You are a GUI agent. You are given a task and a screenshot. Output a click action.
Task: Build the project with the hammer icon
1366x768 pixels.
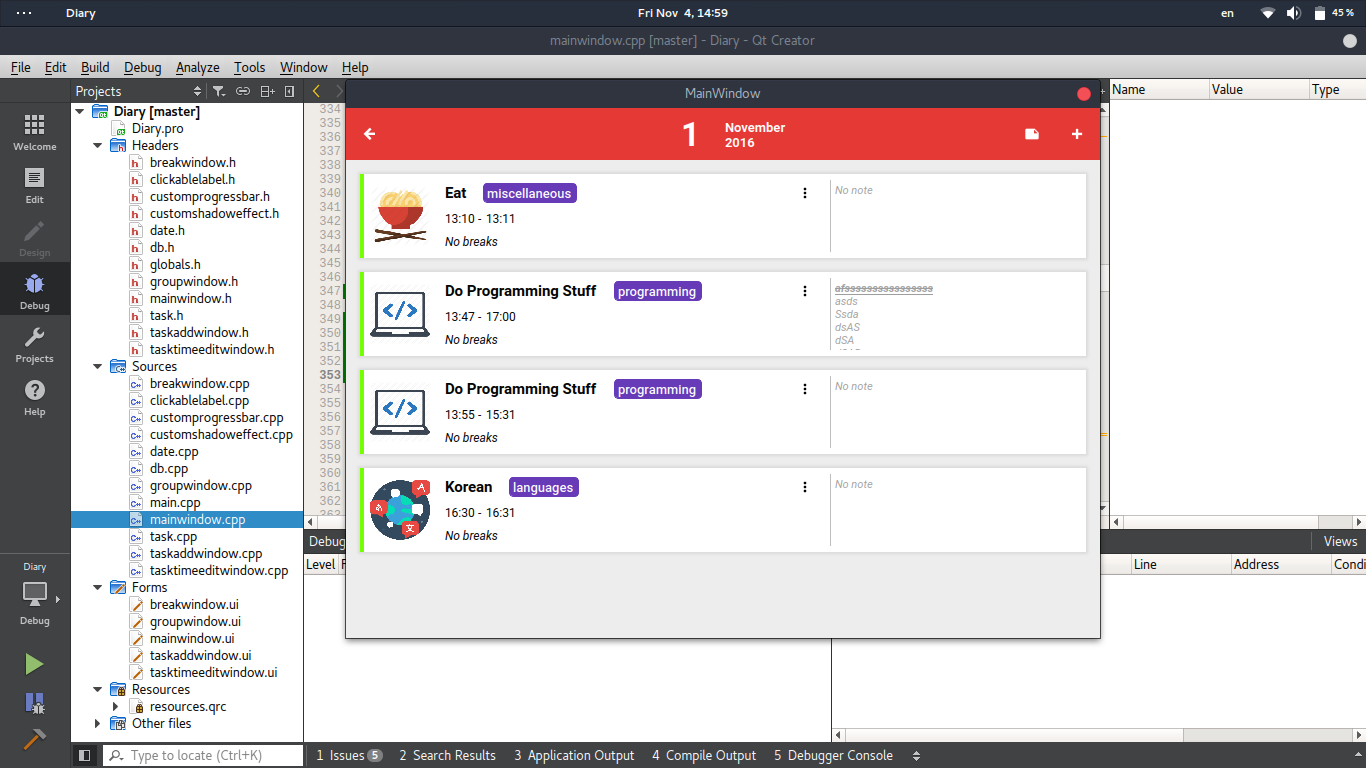34,740
